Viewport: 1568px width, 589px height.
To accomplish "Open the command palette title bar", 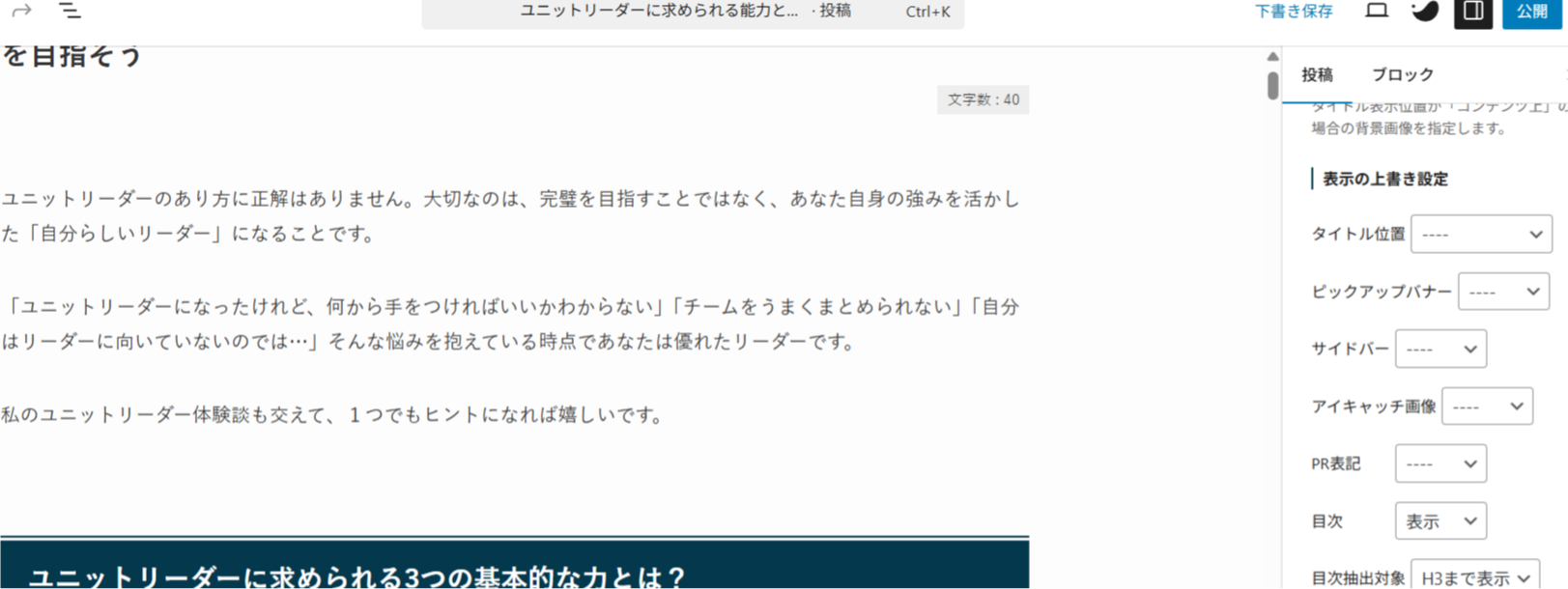I will click(693, 12).
